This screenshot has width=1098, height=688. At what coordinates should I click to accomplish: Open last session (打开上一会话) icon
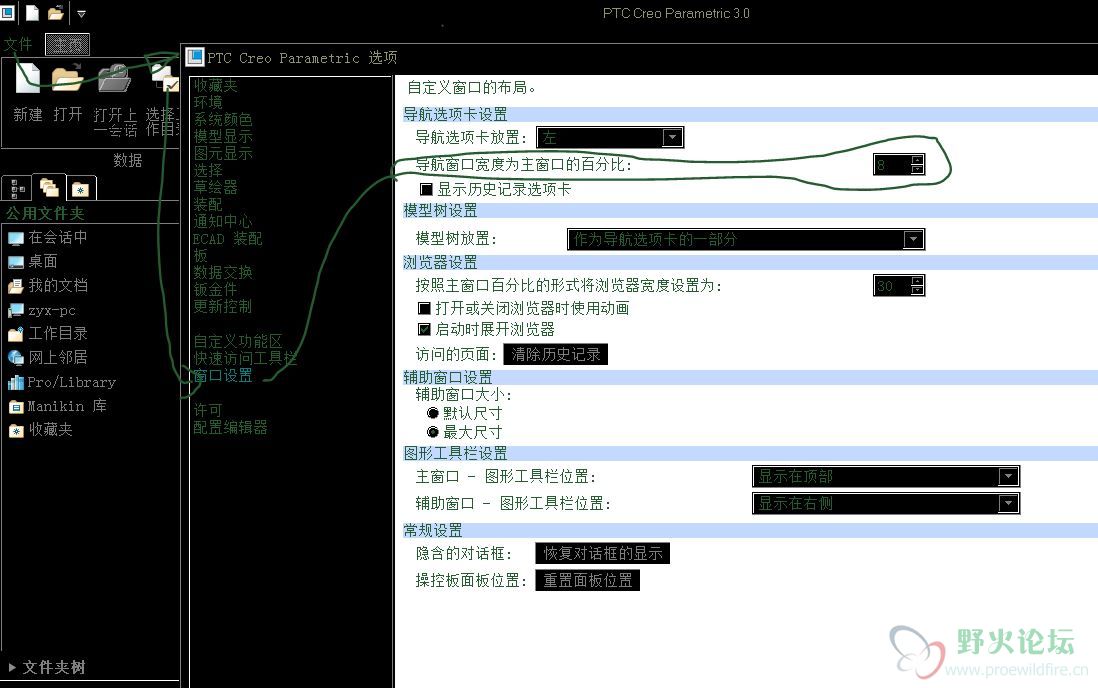pyautogui.click(x=114, y=78)
